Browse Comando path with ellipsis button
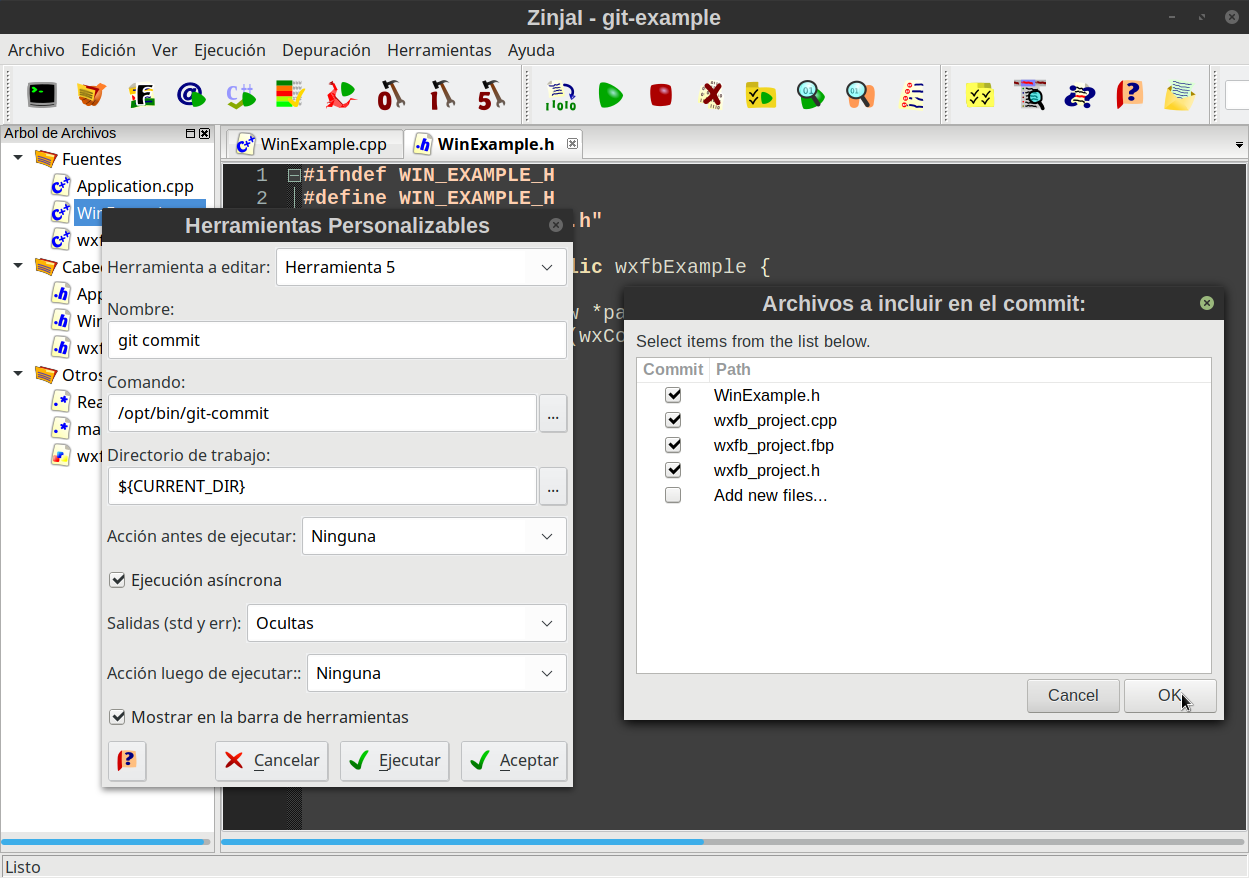Viewport: 1249px width, 878px height. (x=553, y=413)
